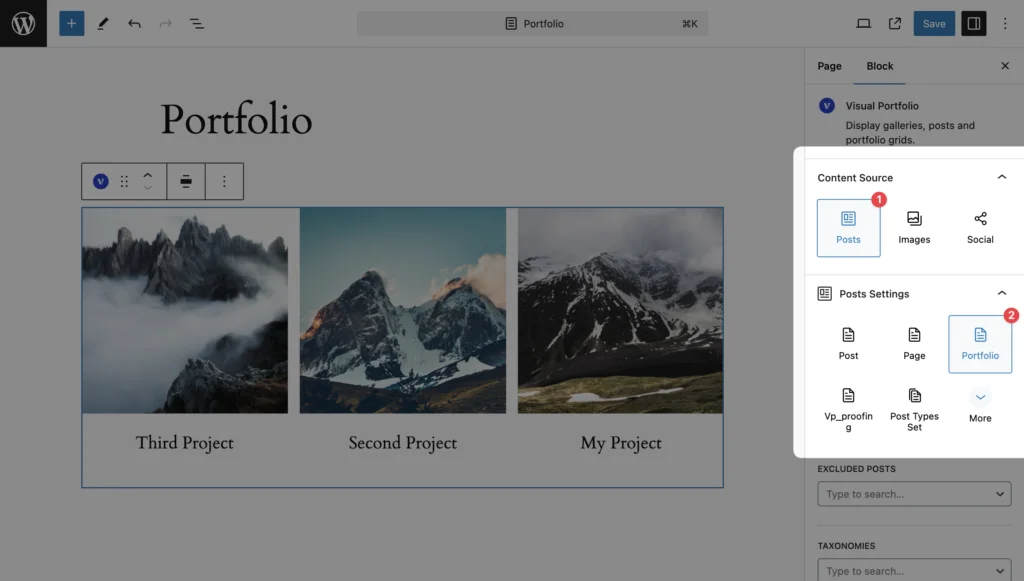Image resolution: width=1024 pixels, height=581 pixels.
Task: Open the Third Project title link
Action: tap(185, 443)
